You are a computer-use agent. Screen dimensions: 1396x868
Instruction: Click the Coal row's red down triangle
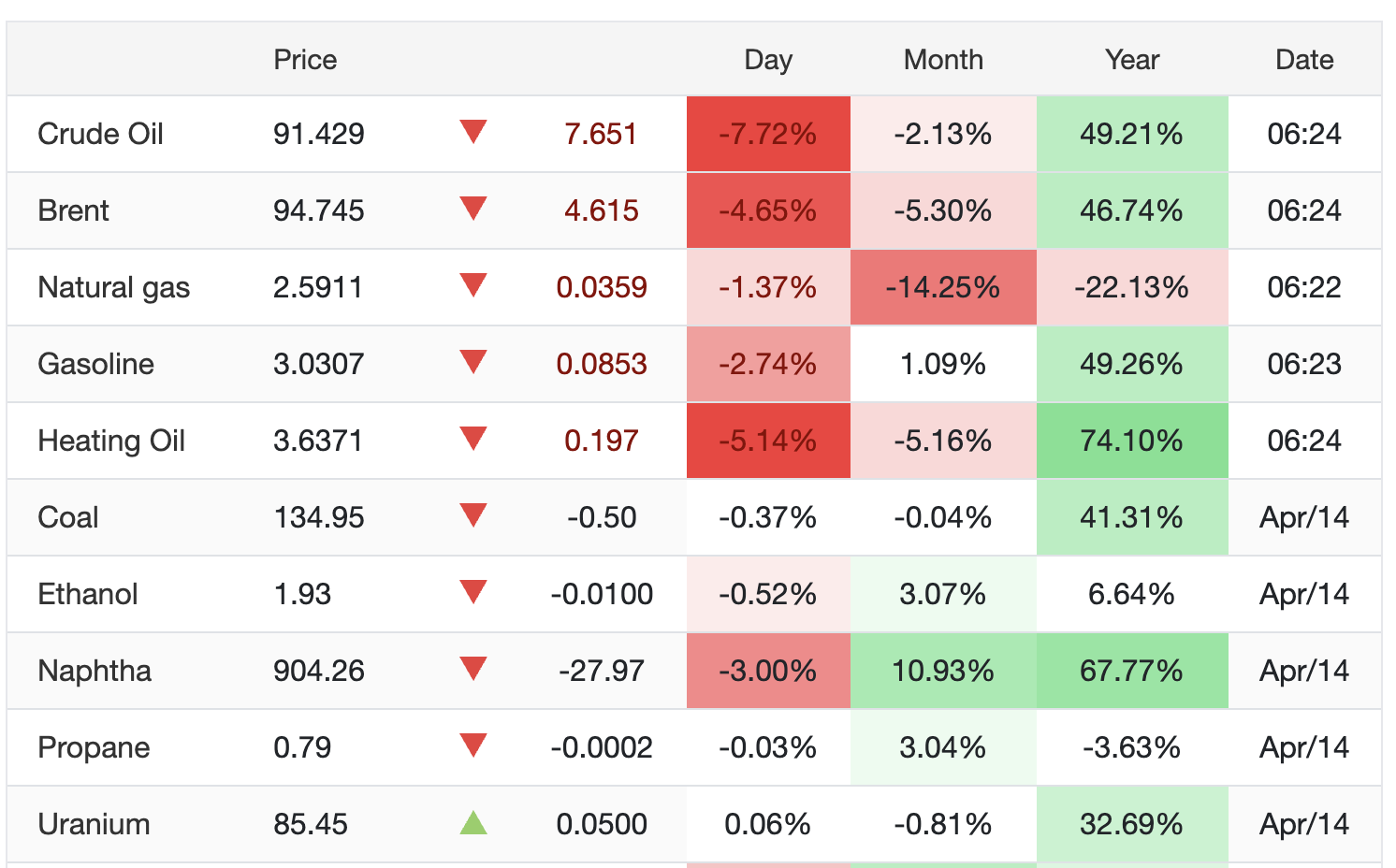pos(473,515)
